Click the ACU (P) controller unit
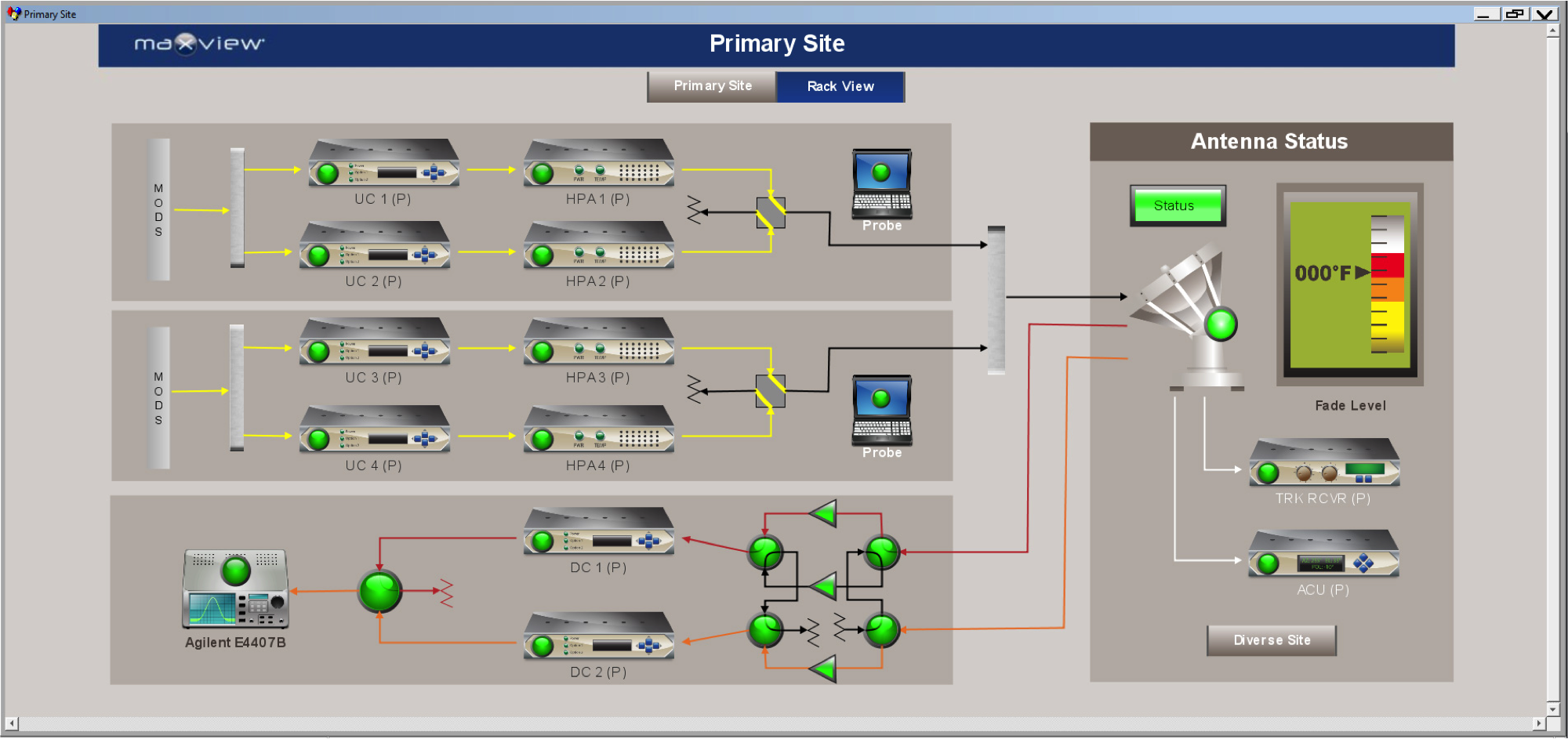The width and height of the screenshot is (1568, 739). (1323, 554)
